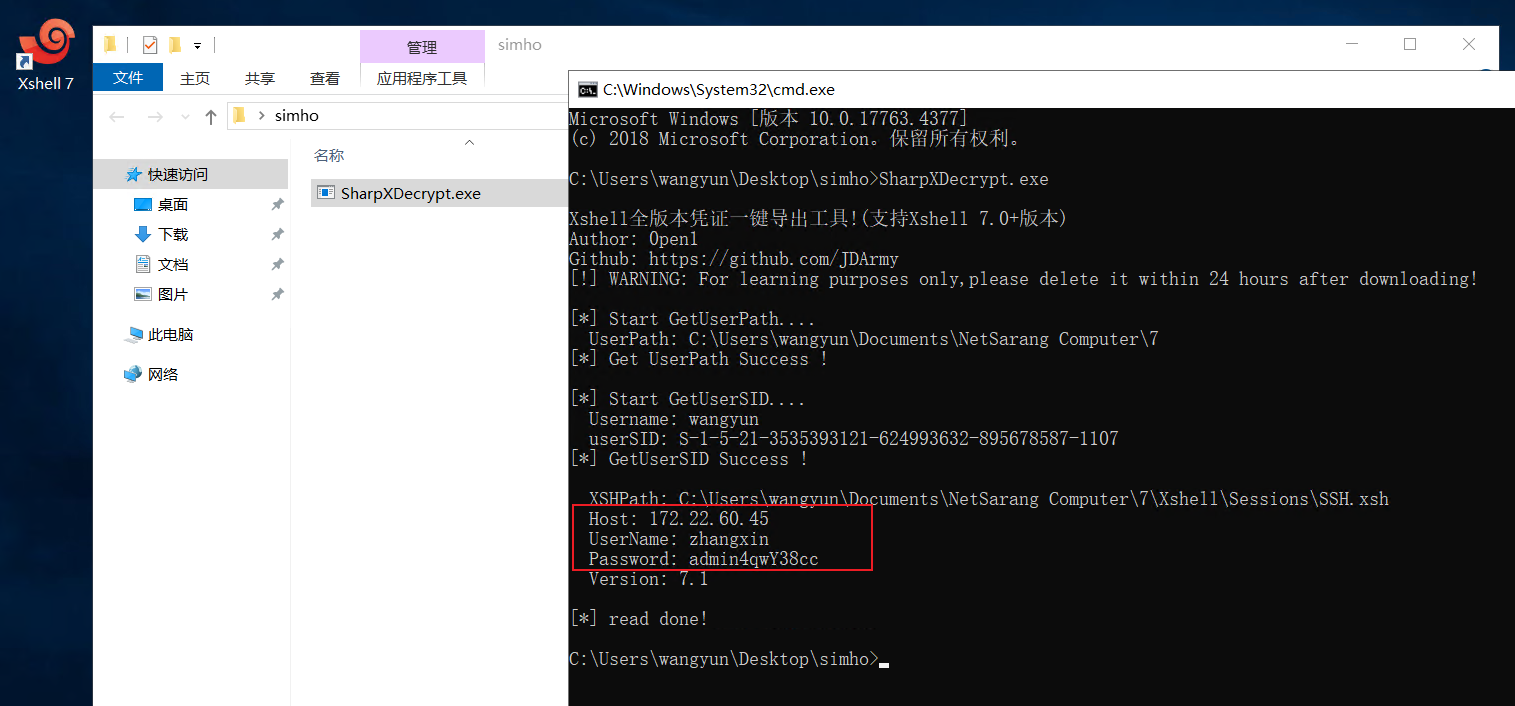This screenshot has width=1515, height=706.
Task: Go forward using Explorer forward arrow
Action: (154, 117)
